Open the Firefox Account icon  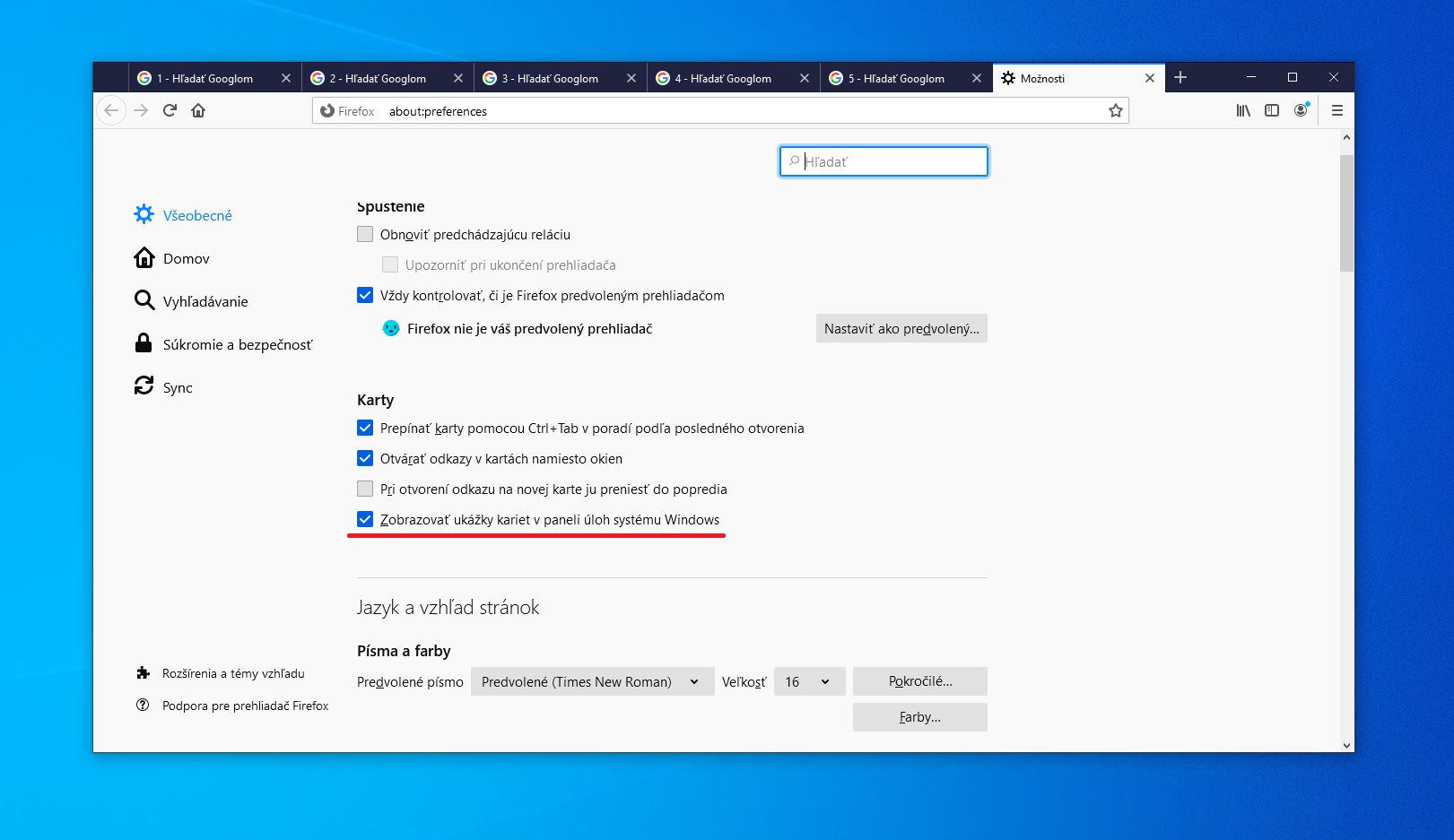pyautogui.click(x=1301, y=110)
